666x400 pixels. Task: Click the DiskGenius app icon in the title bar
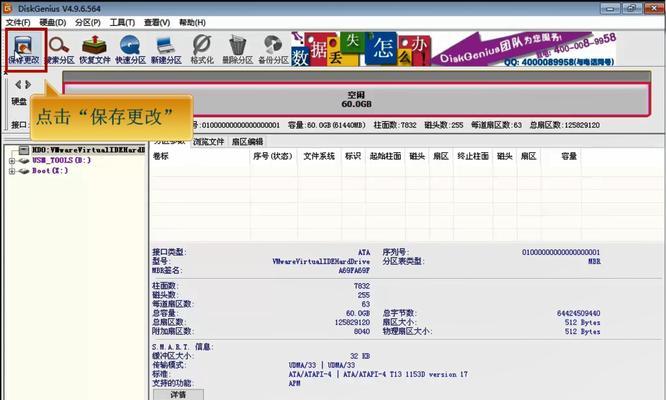(8, 8)
